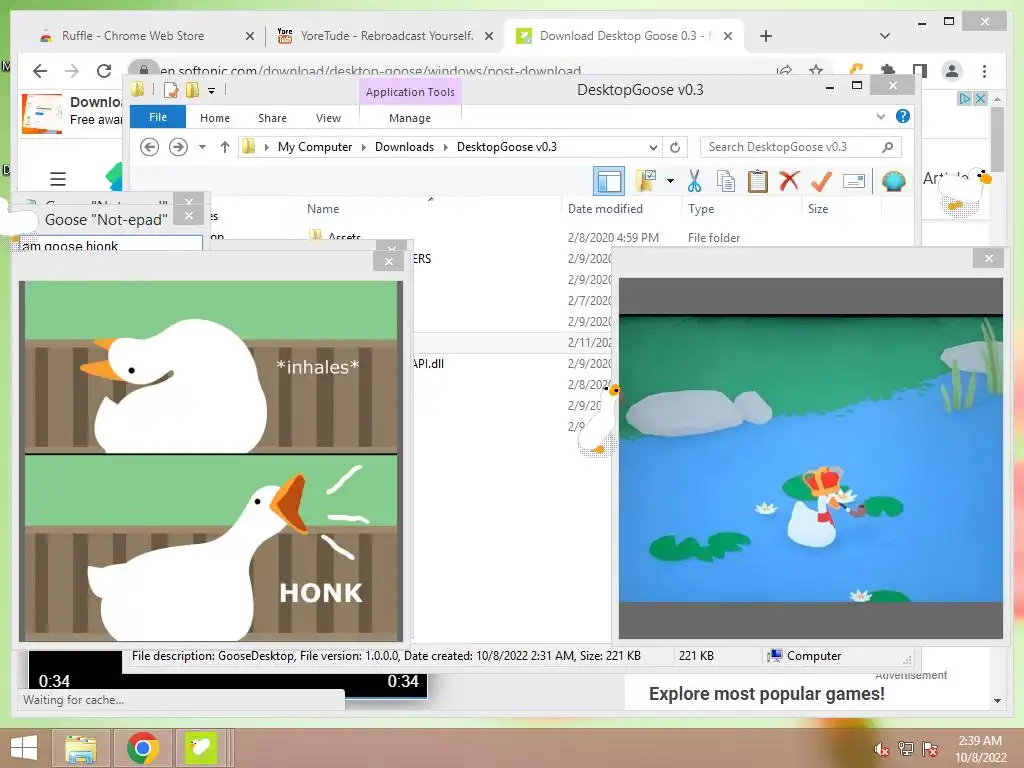Viewport: 1024px width, 768px height.
Task: Switch to the Home ribbon tab
Action: pos(215,118)
